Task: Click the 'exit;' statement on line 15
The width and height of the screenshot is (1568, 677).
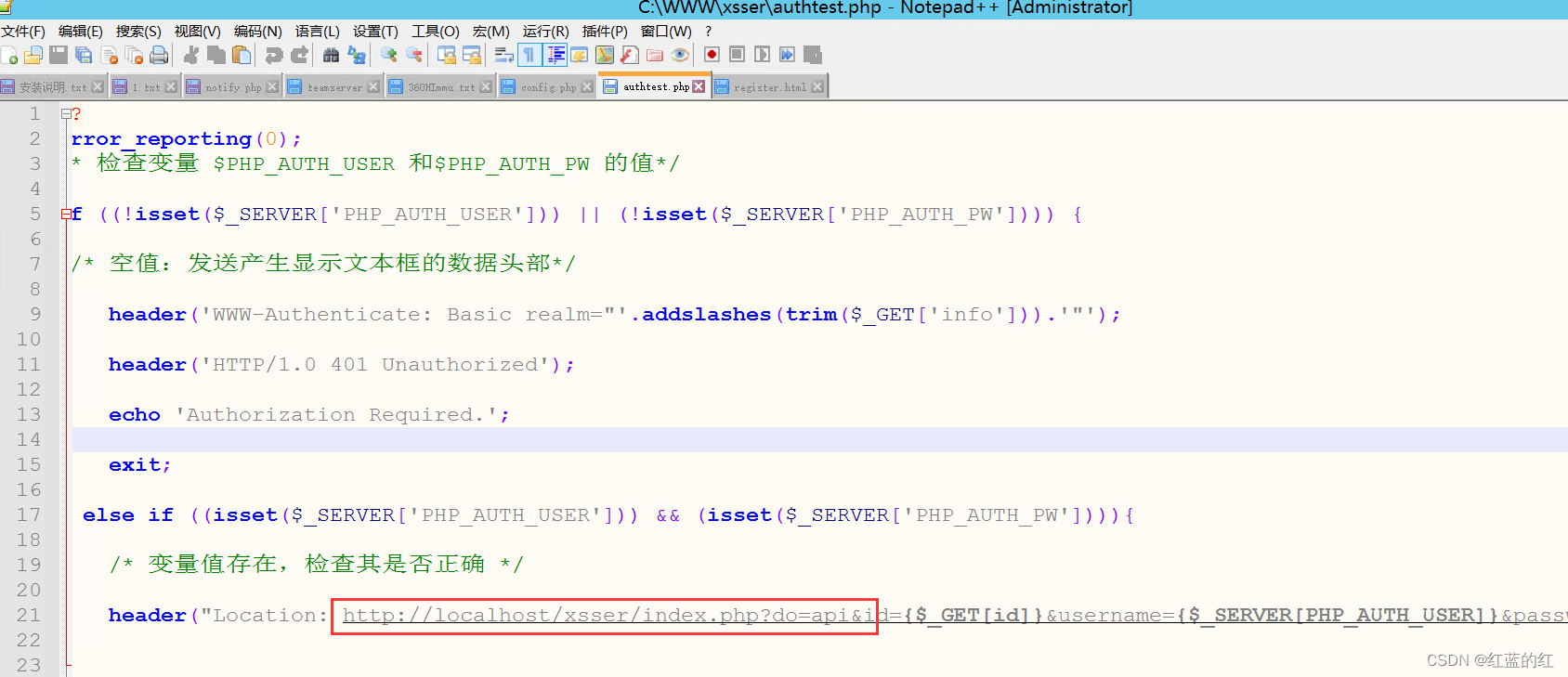Action: tap(140, 465)
